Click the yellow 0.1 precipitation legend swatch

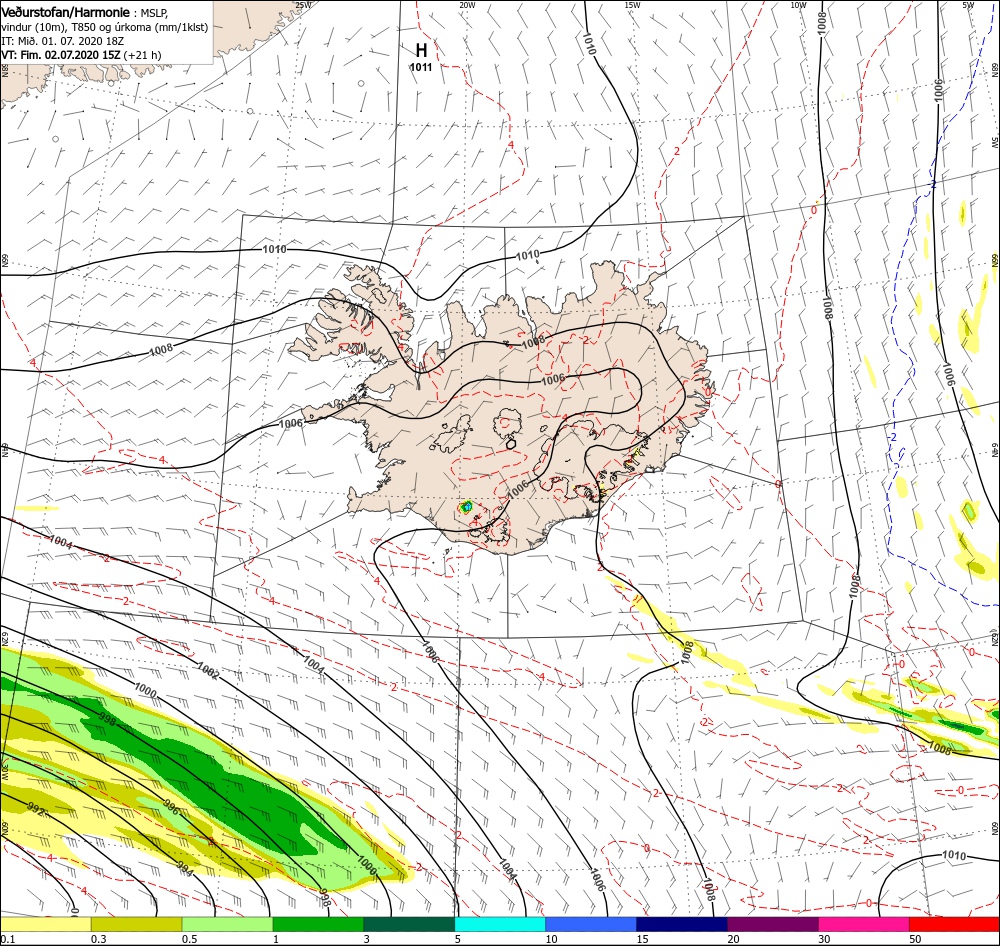[x=45, y=925]
